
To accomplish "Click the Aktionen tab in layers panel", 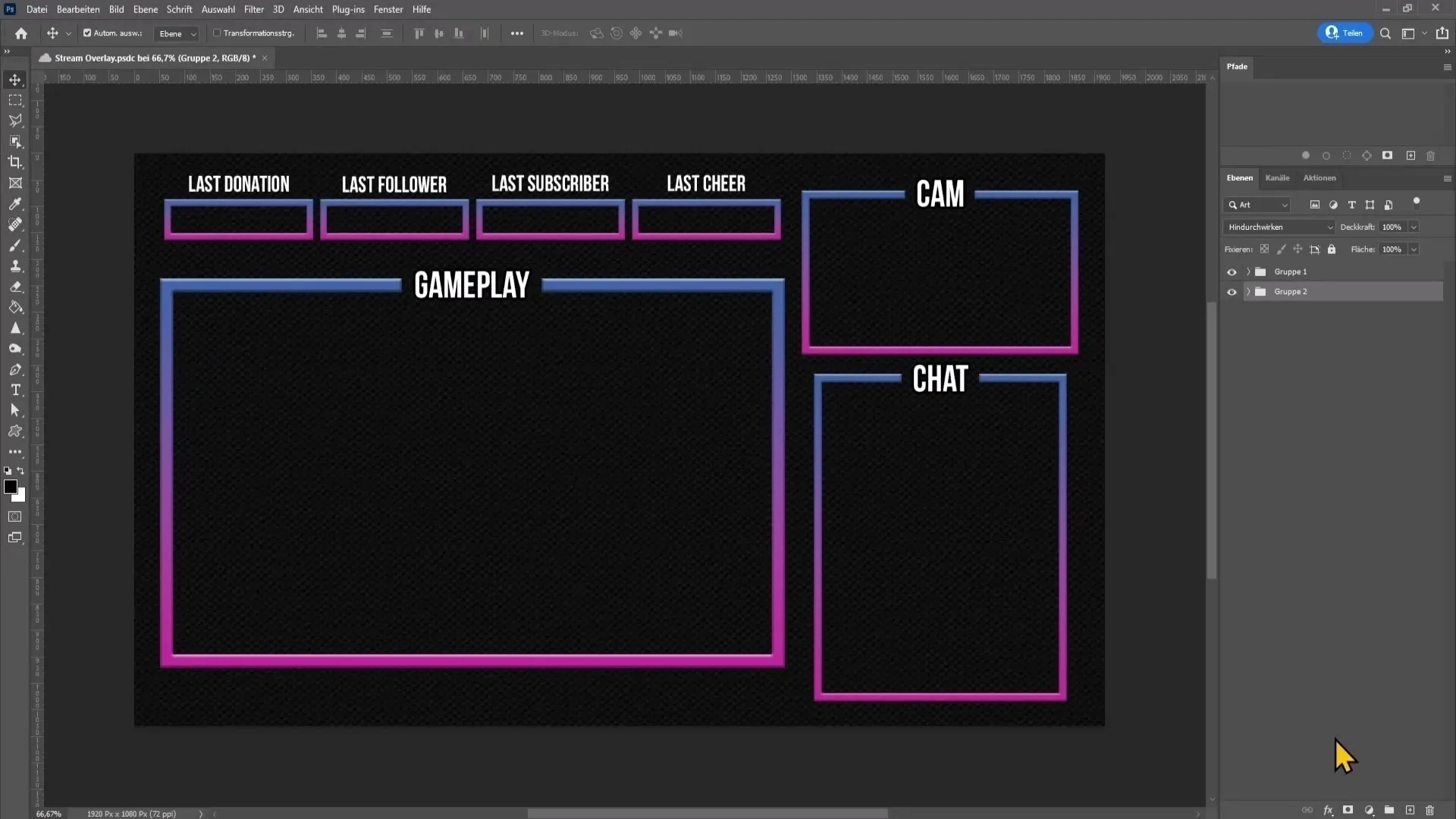I will (1320, 178).
